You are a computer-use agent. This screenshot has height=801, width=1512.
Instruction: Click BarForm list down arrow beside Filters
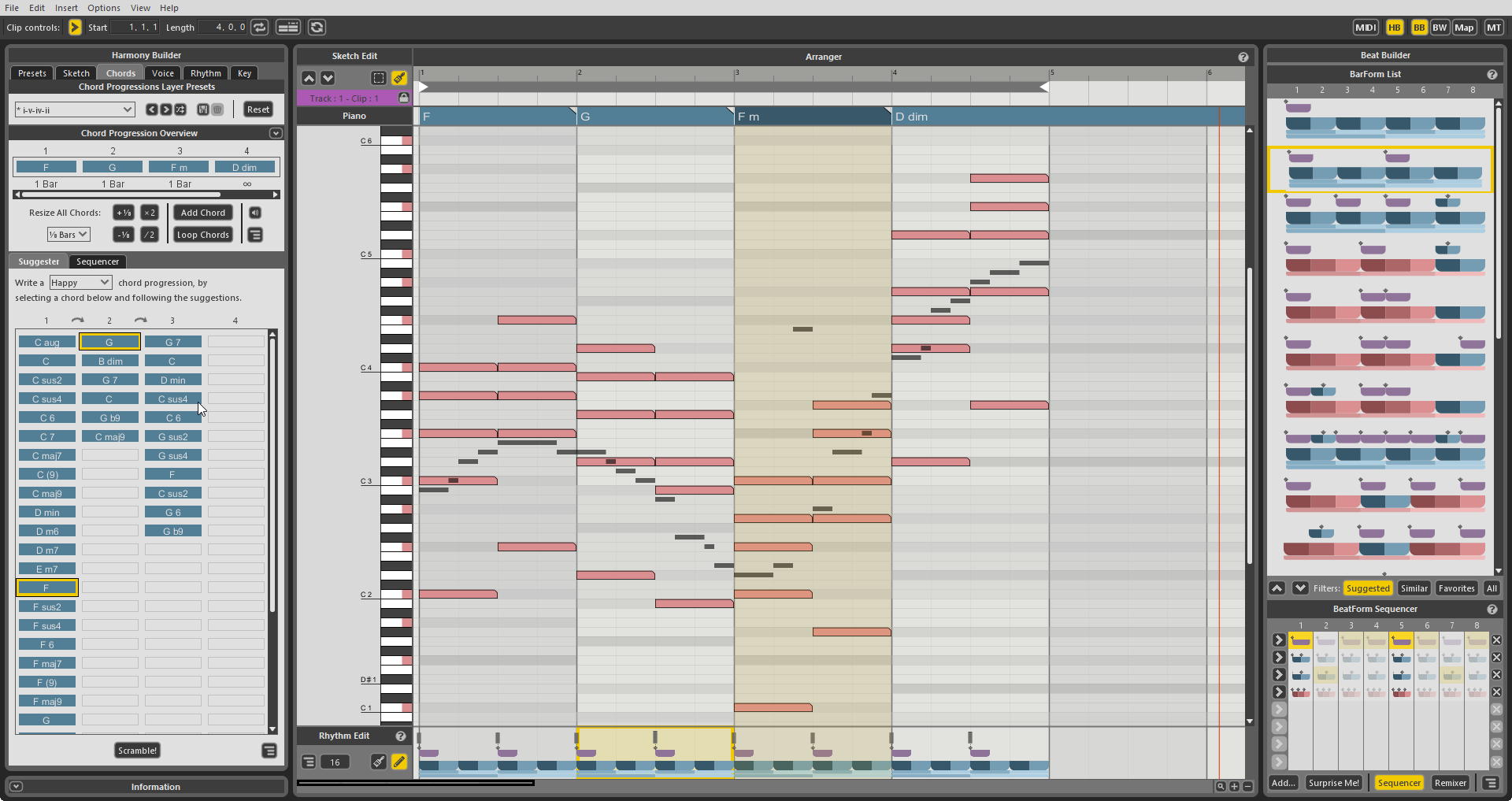pos(1300,588)
